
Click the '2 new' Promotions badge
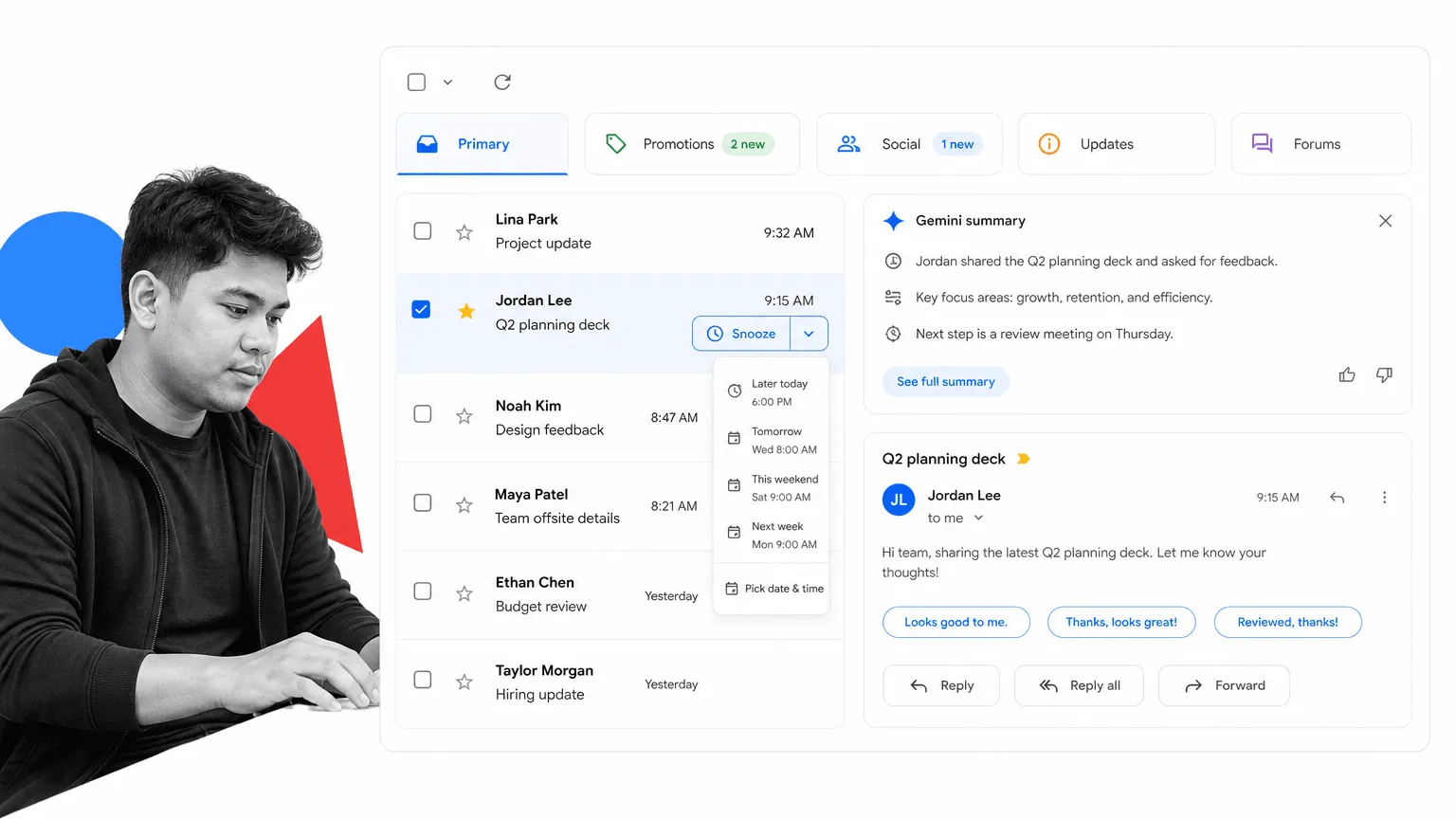(x=747, y=144)
